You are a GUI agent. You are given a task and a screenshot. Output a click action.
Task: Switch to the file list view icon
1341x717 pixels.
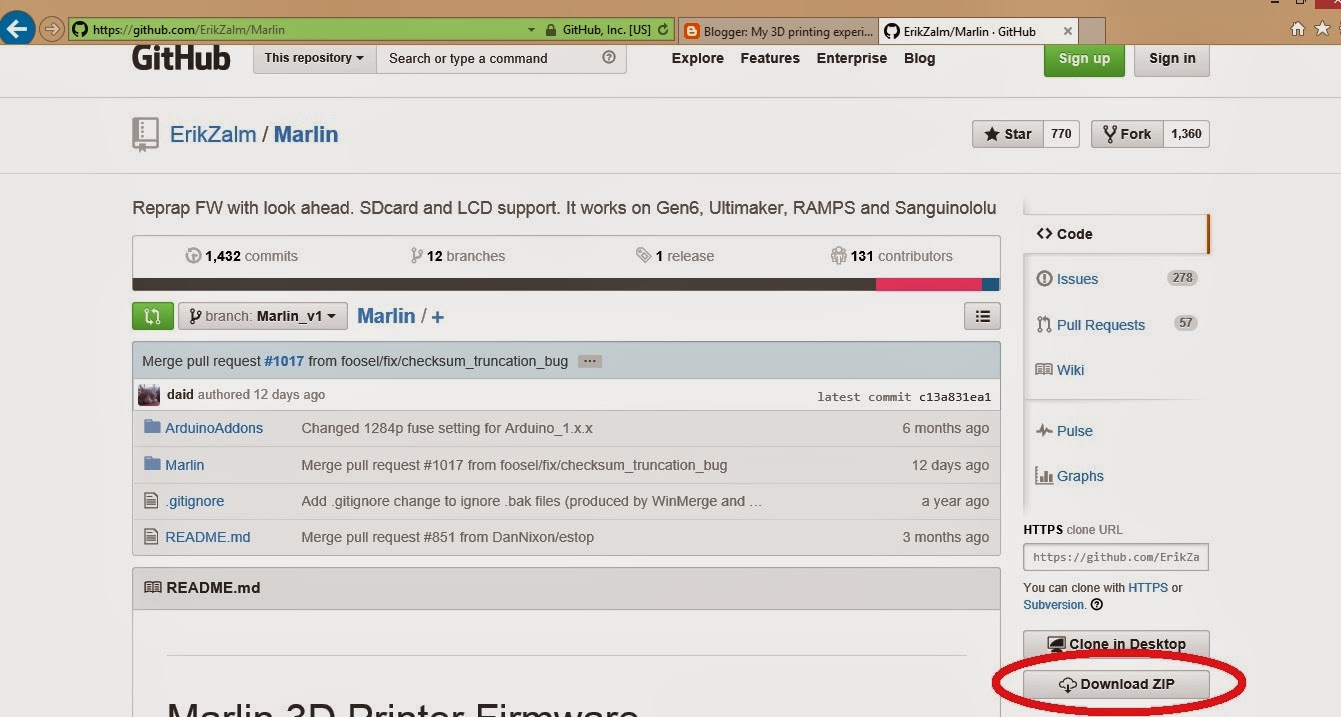point(981,315)
